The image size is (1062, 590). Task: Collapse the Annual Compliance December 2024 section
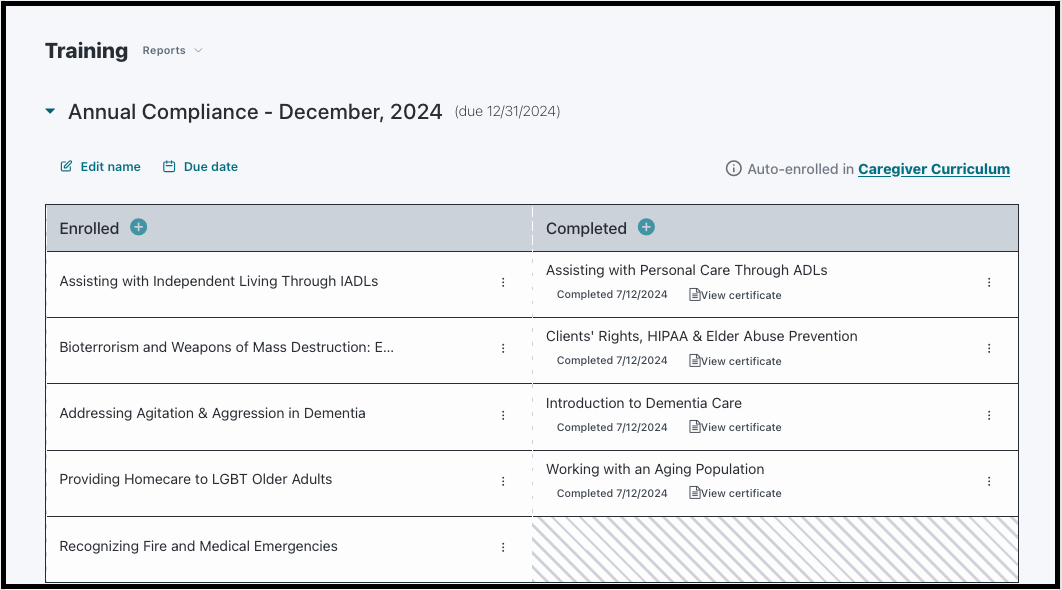tap(50, 111)
